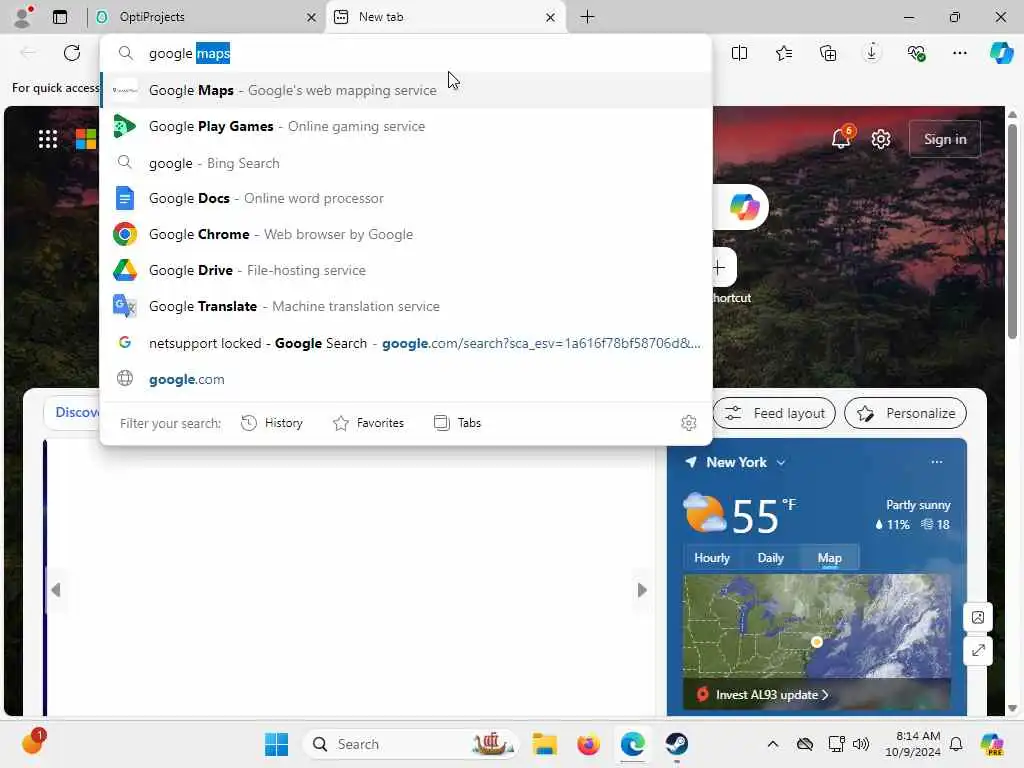Open Browser essentials heart icon
This screenshot has height=768, width=1024.
pyautogui.click(x=916, y=53)
